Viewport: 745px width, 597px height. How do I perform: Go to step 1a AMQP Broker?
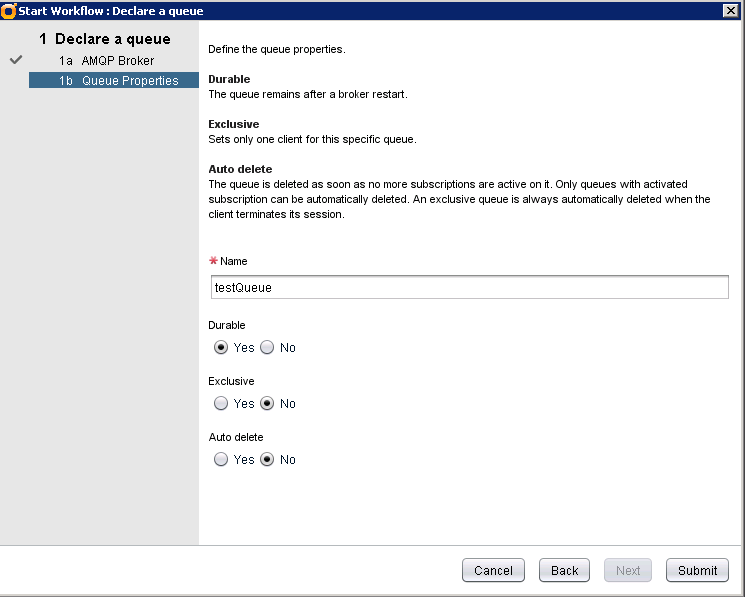107,60
